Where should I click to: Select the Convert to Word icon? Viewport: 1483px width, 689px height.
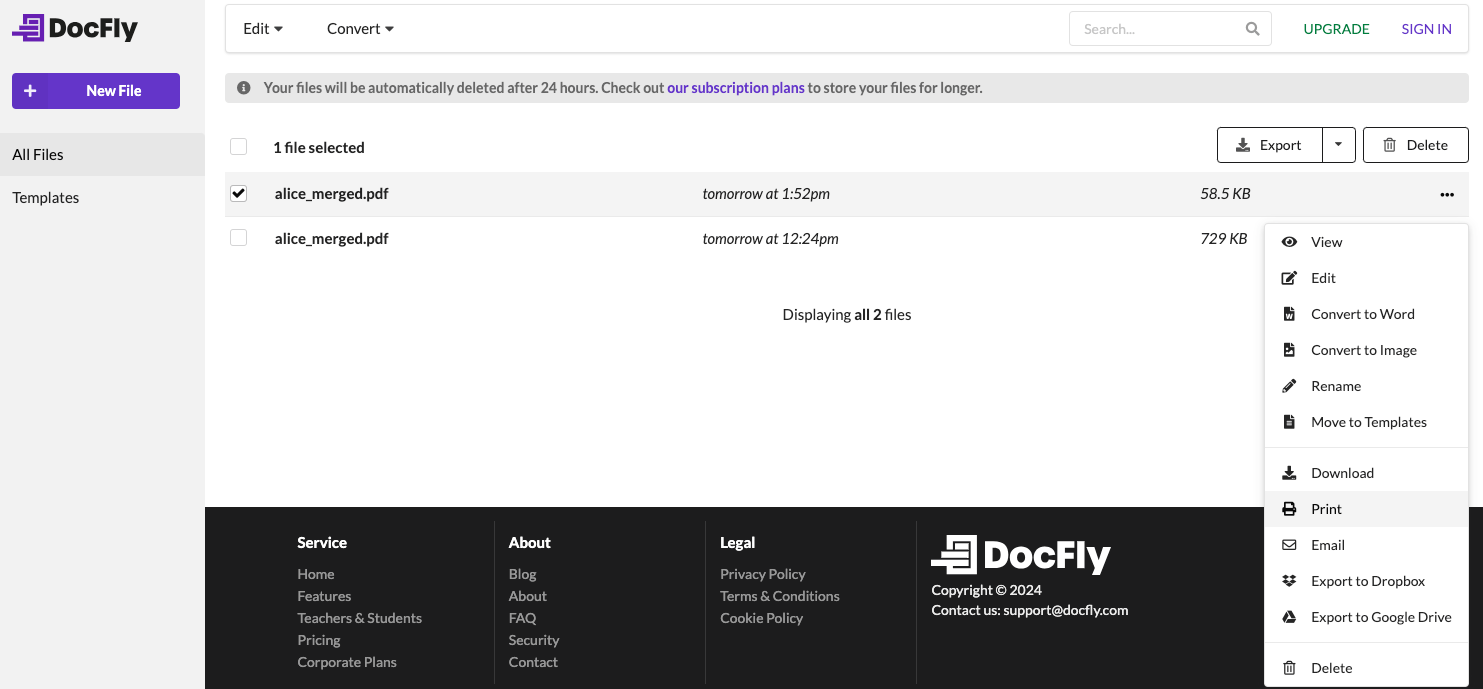tap(1289, 313)
